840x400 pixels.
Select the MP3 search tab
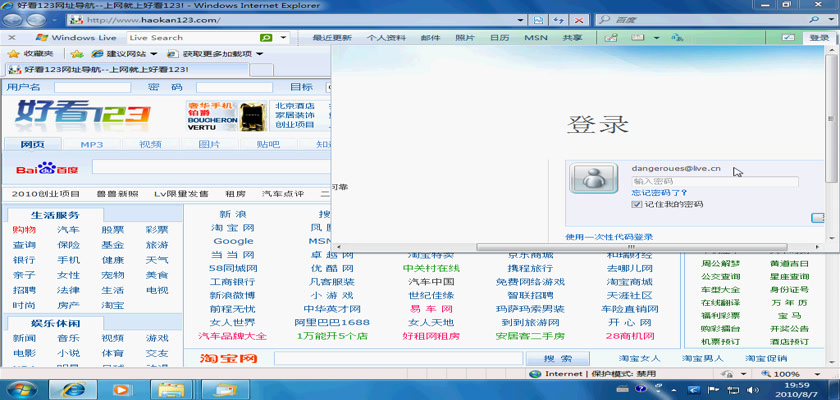tap(92, 144)
